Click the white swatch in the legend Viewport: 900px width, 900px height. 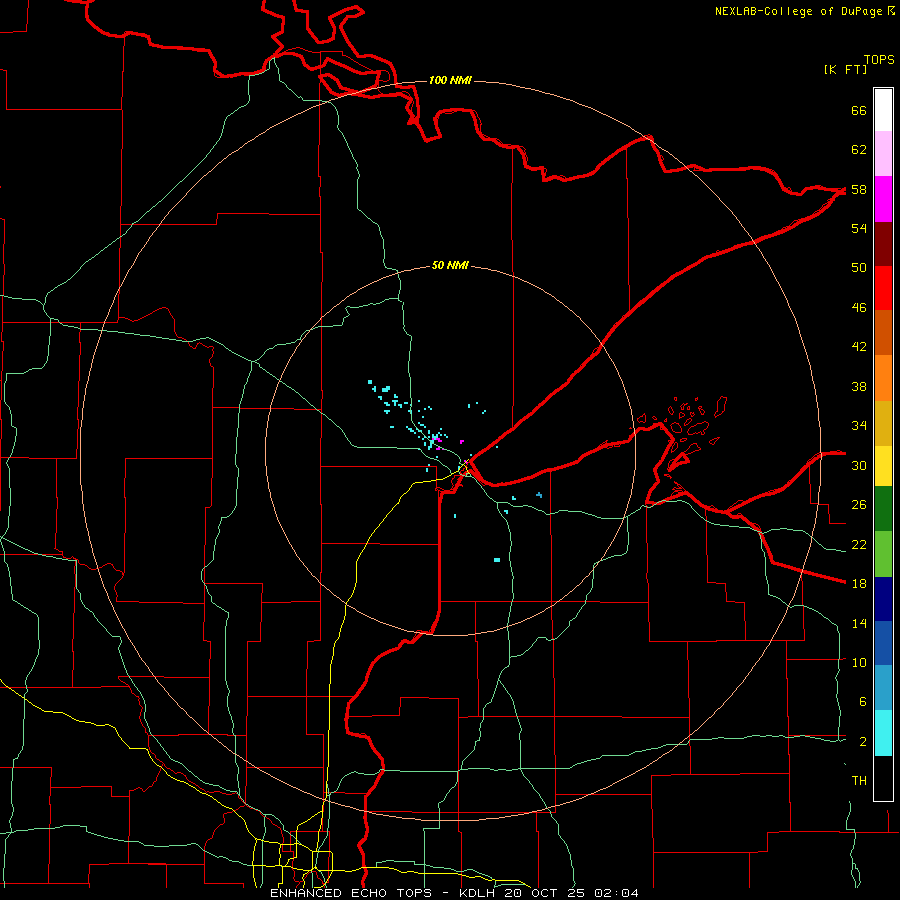(883, 110)
